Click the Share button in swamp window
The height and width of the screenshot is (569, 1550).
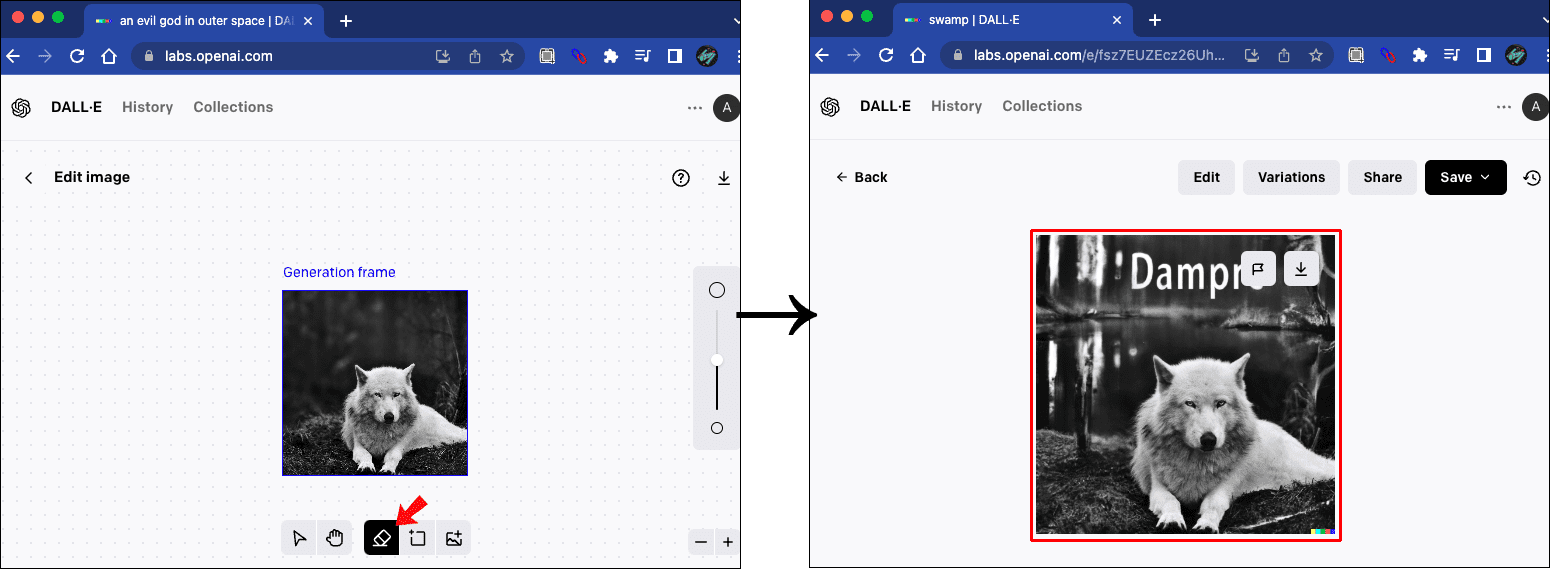[1382, 177]
